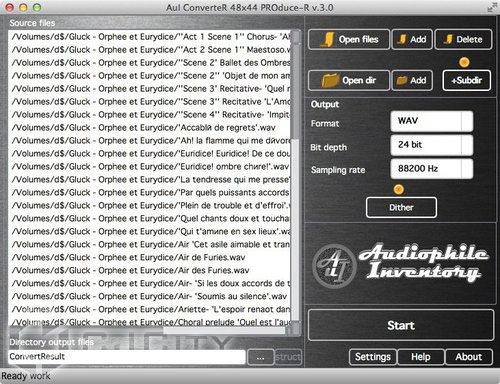Select the 'Euridice! Euridice! De ce dou' row
The image size is (500, 384).
coord(149,154)
